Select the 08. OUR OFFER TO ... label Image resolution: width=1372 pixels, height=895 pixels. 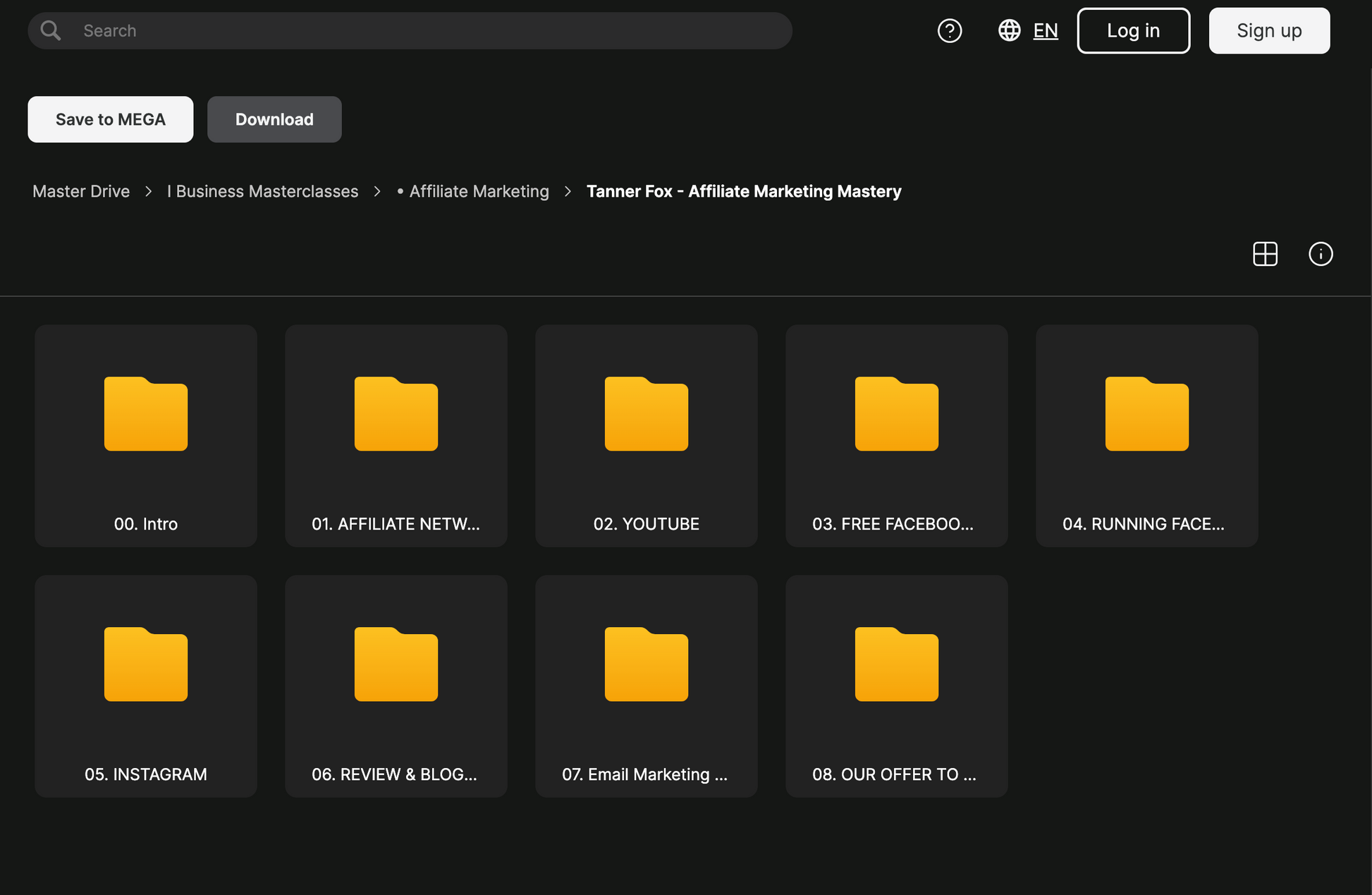(894, 774)
